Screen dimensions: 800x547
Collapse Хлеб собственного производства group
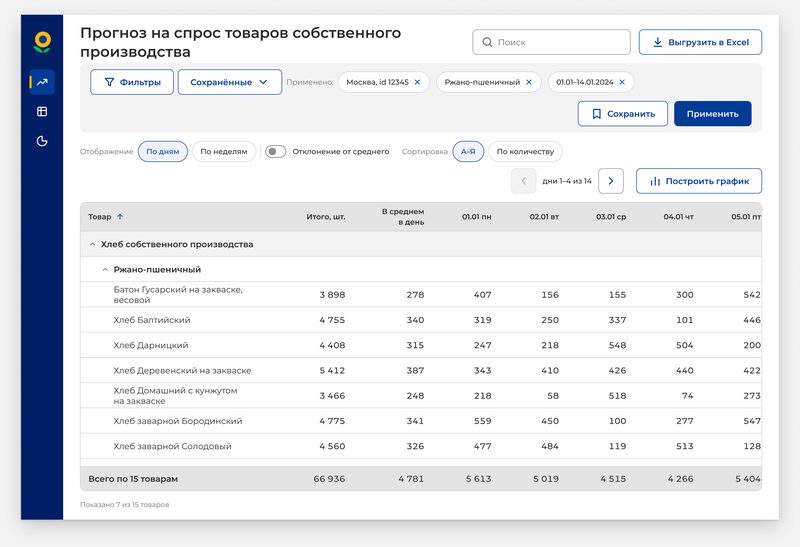92,244
